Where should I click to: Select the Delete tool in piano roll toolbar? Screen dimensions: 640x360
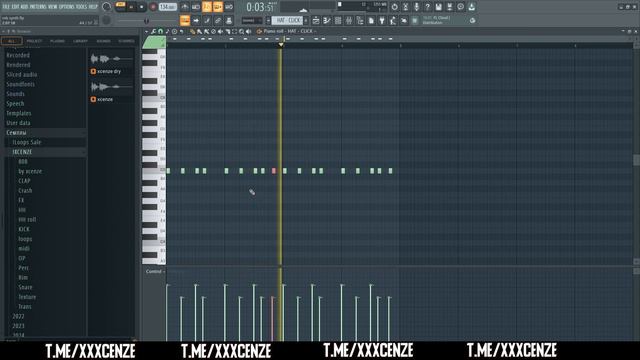coord(213,31)
